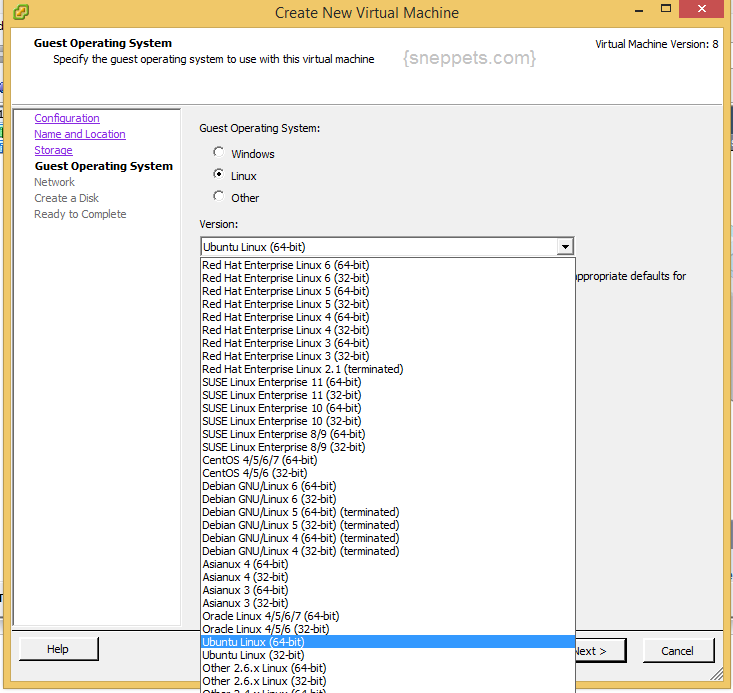Pick Oracle Linux 4/5/6 (32-bit)

click(388, 629)
